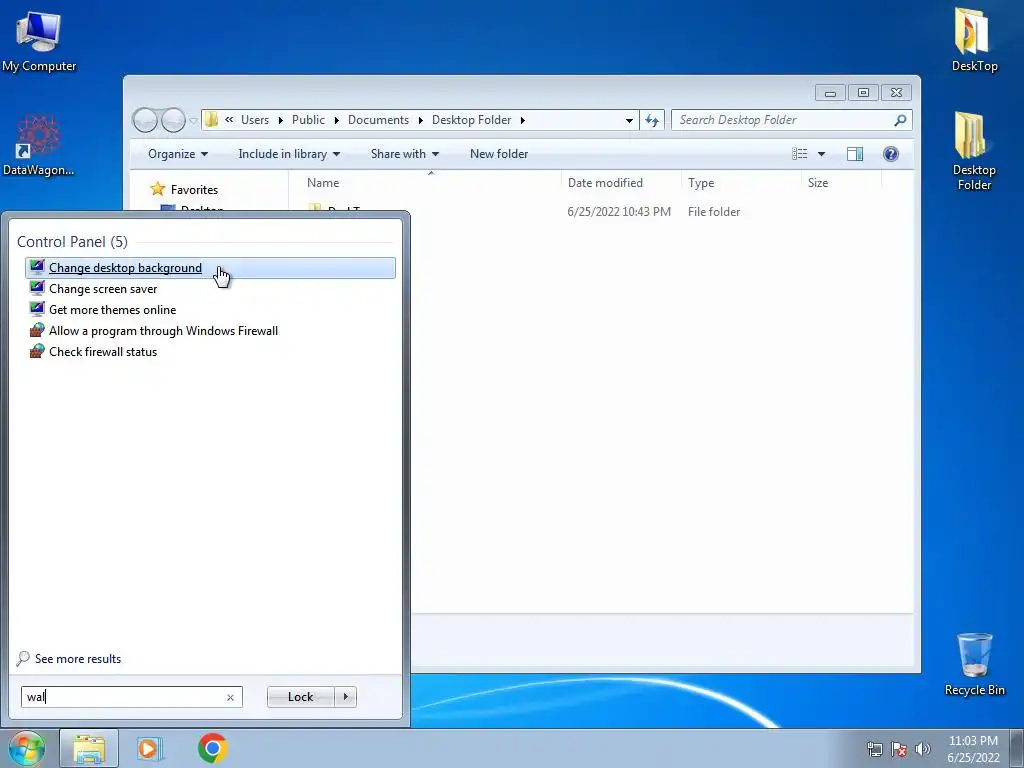Navigate to Documents in the breadcrumb
The image size is (1024, 768).
[378, 120]
